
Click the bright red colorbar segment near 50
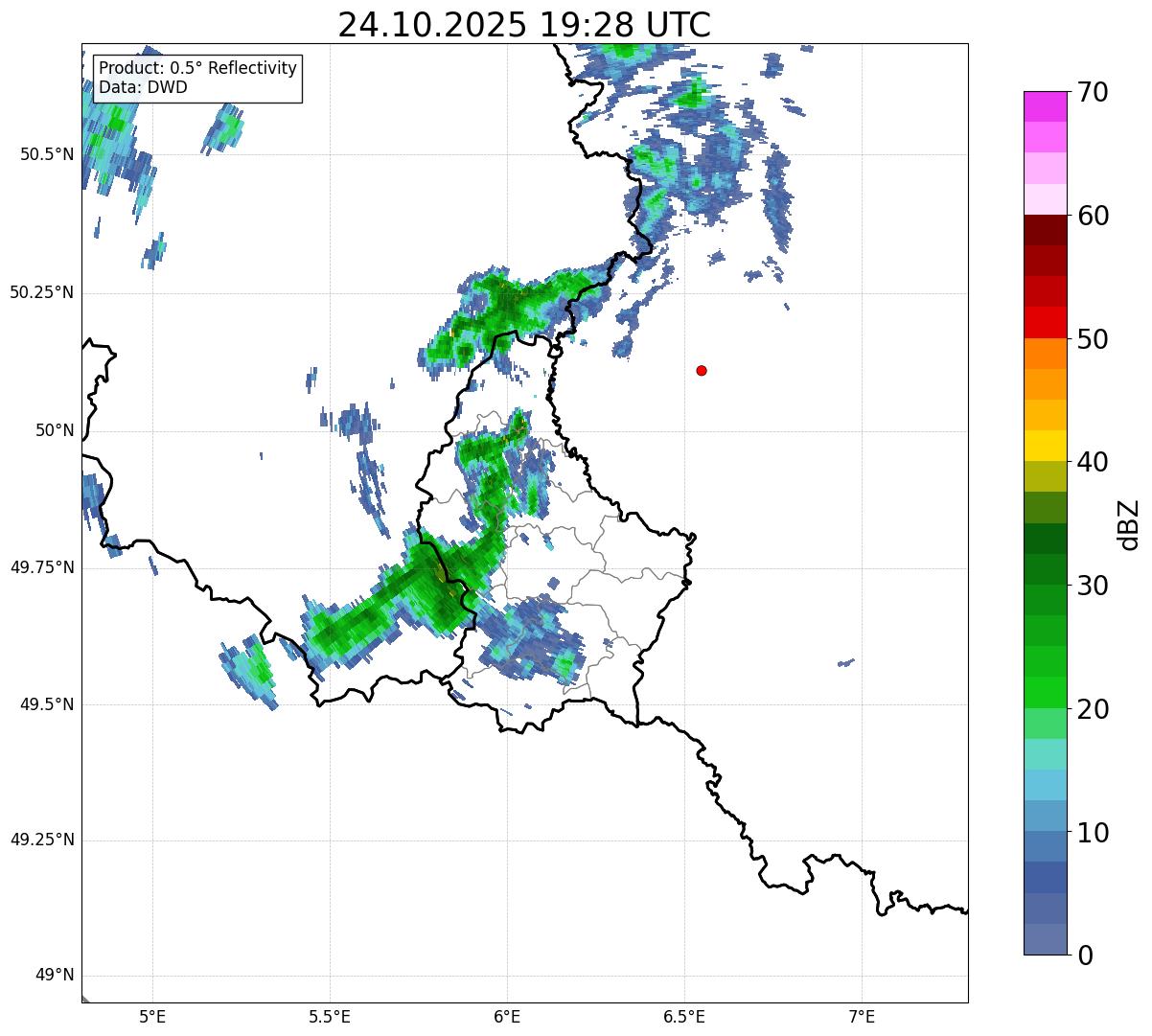click(1044, 322)
